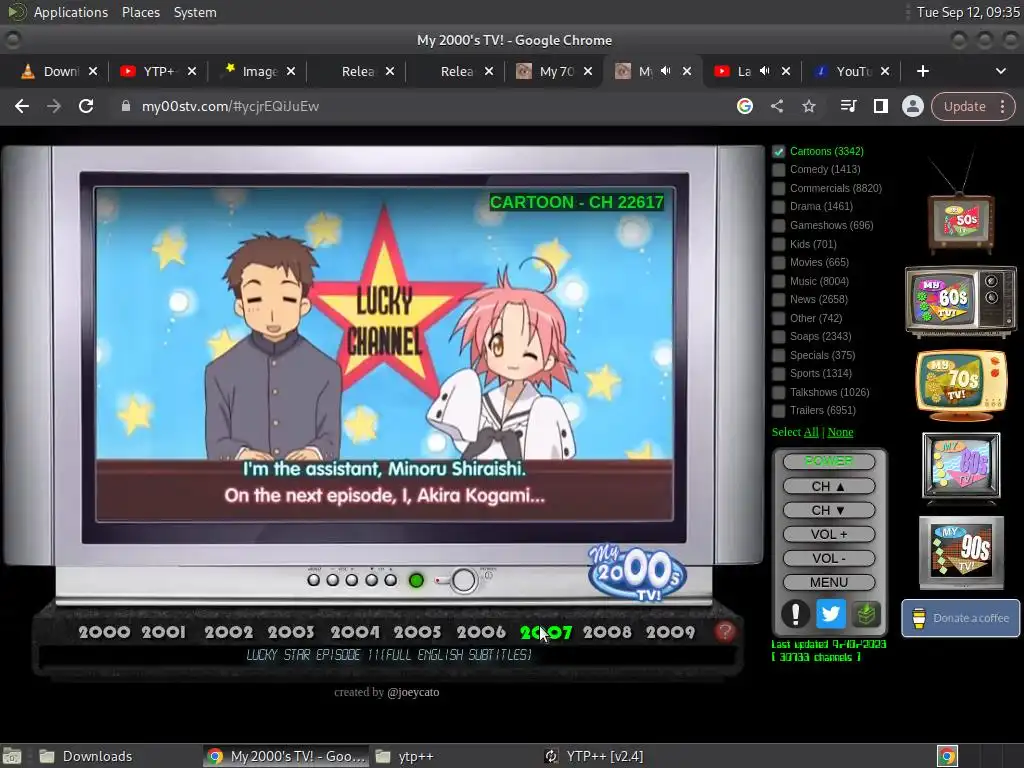The height and width of the screenshot is (768, 1024).
Task: Click the green box icon on remote
Action: (866, 614)
